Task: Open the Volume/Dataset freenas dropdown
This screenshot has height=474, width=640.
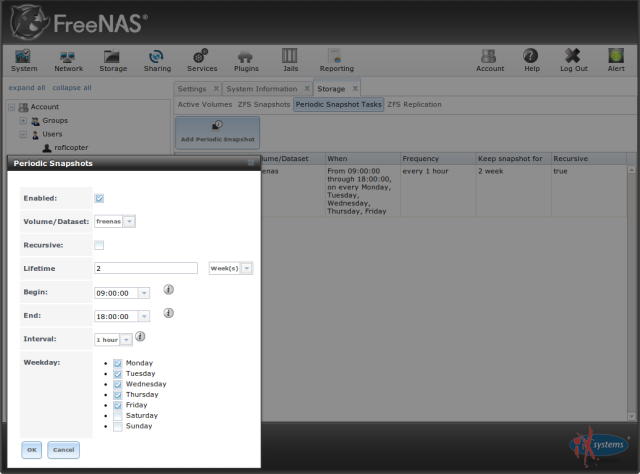Action: pyautogui.click(x=129, y=221)
